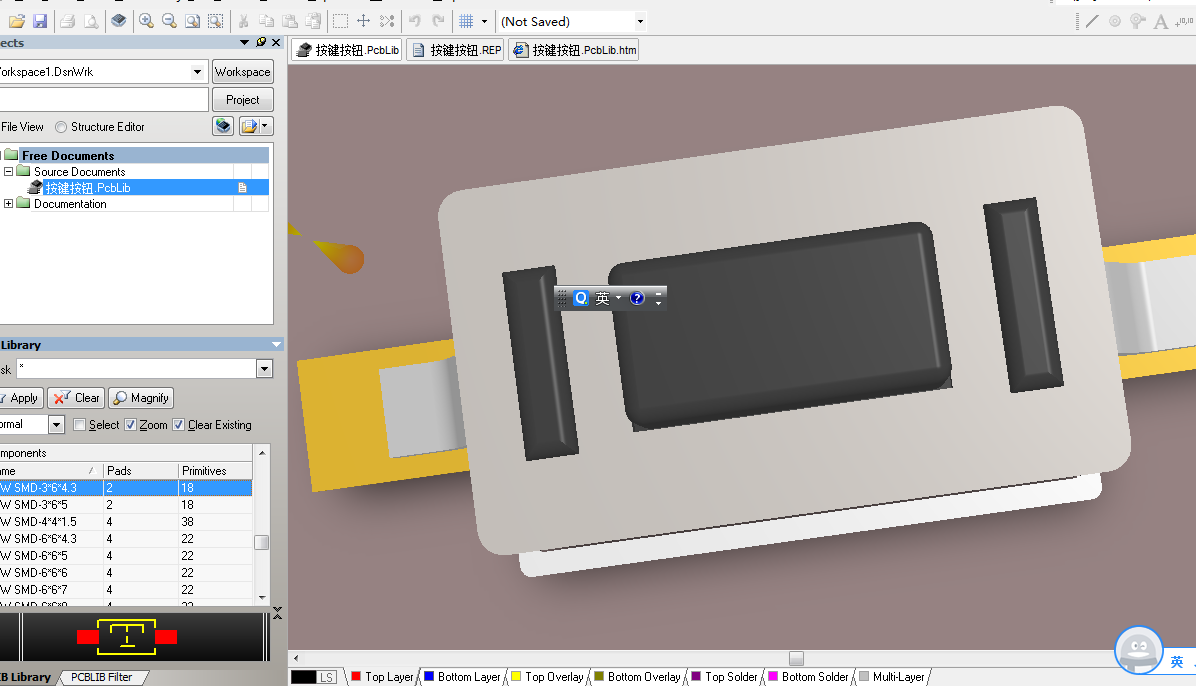Click the Paste clipboard icon
This screenshot has height=686, width=1196.
pos(290,21)
